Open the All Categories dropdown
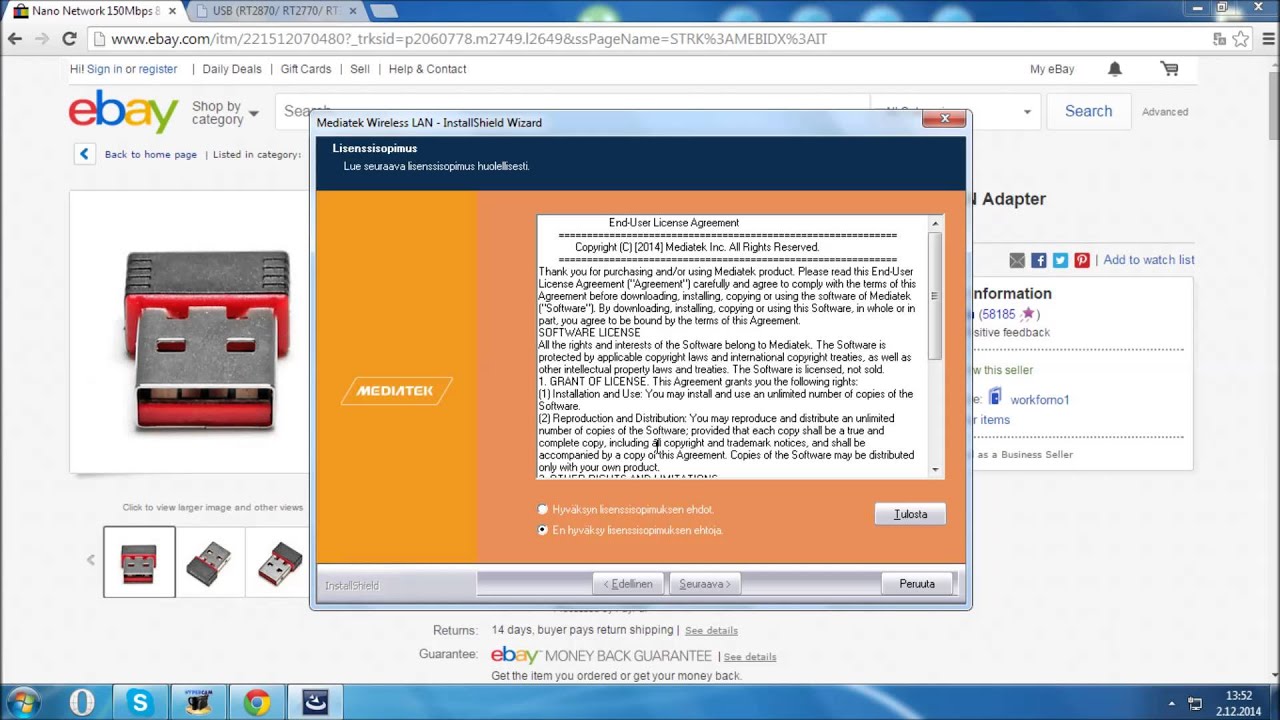This screenshot has height=720, width=1280. point(955,111)
